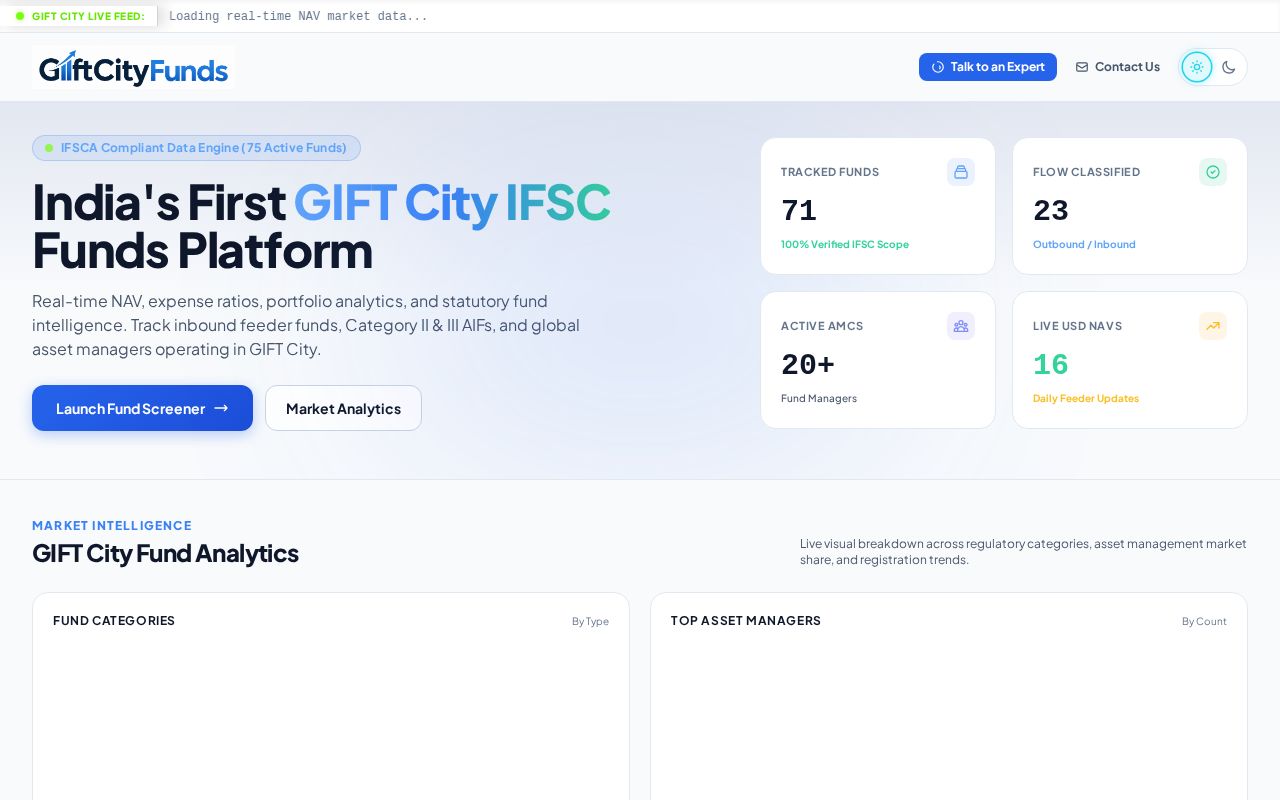
Task: Click the By Type label
Action: (x=590, y=621)
